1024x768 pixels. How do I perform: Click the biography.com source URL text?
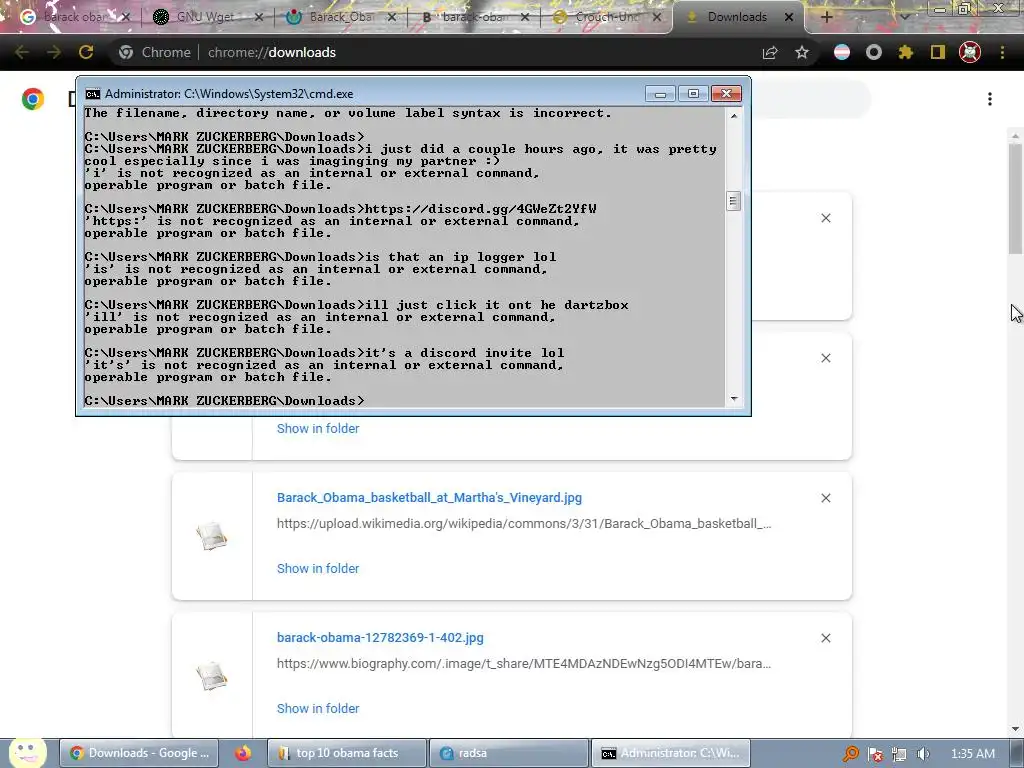(x=524, y=664)
